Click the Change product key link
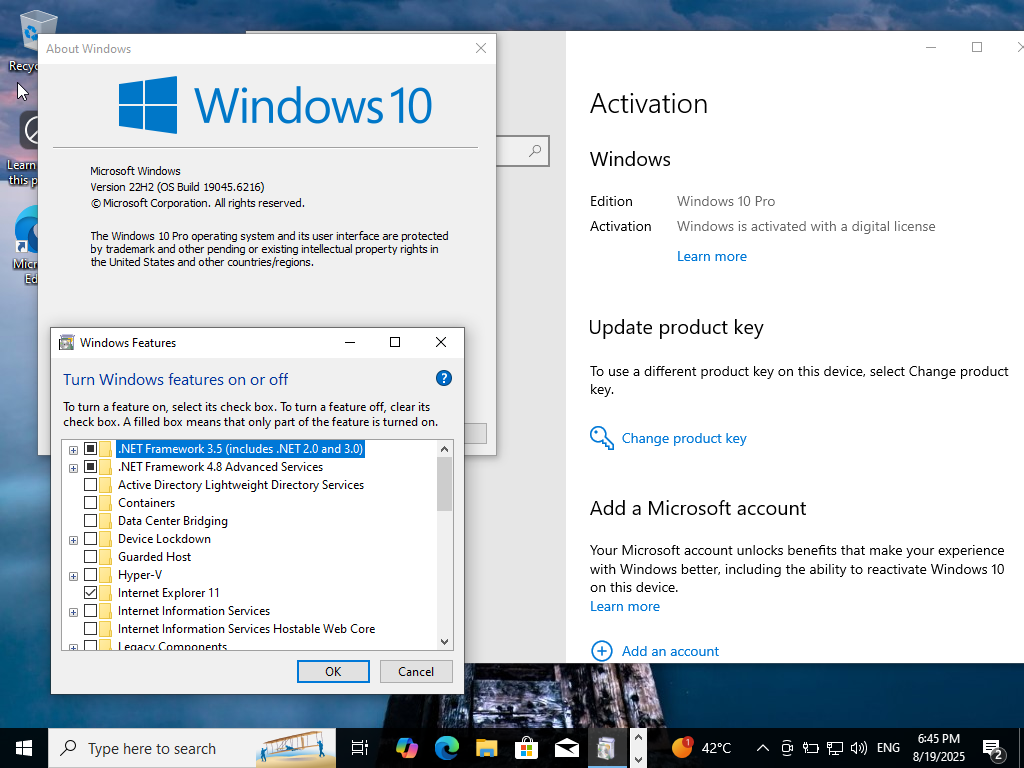The width and height of the screenshot is (1024, 768). 684,438
